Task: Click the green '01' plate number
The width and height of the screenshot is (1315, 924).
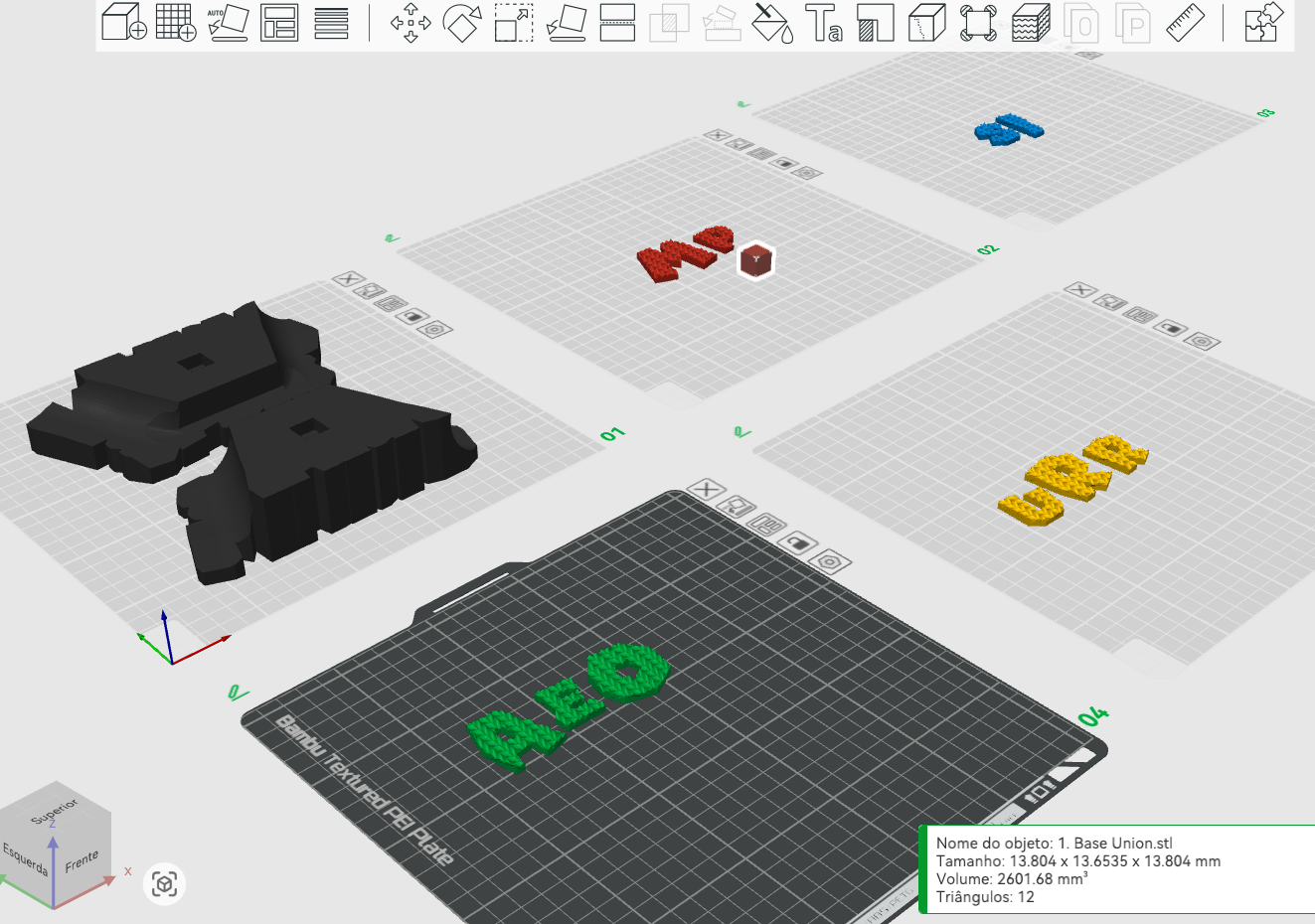Action: pos(613,434)
